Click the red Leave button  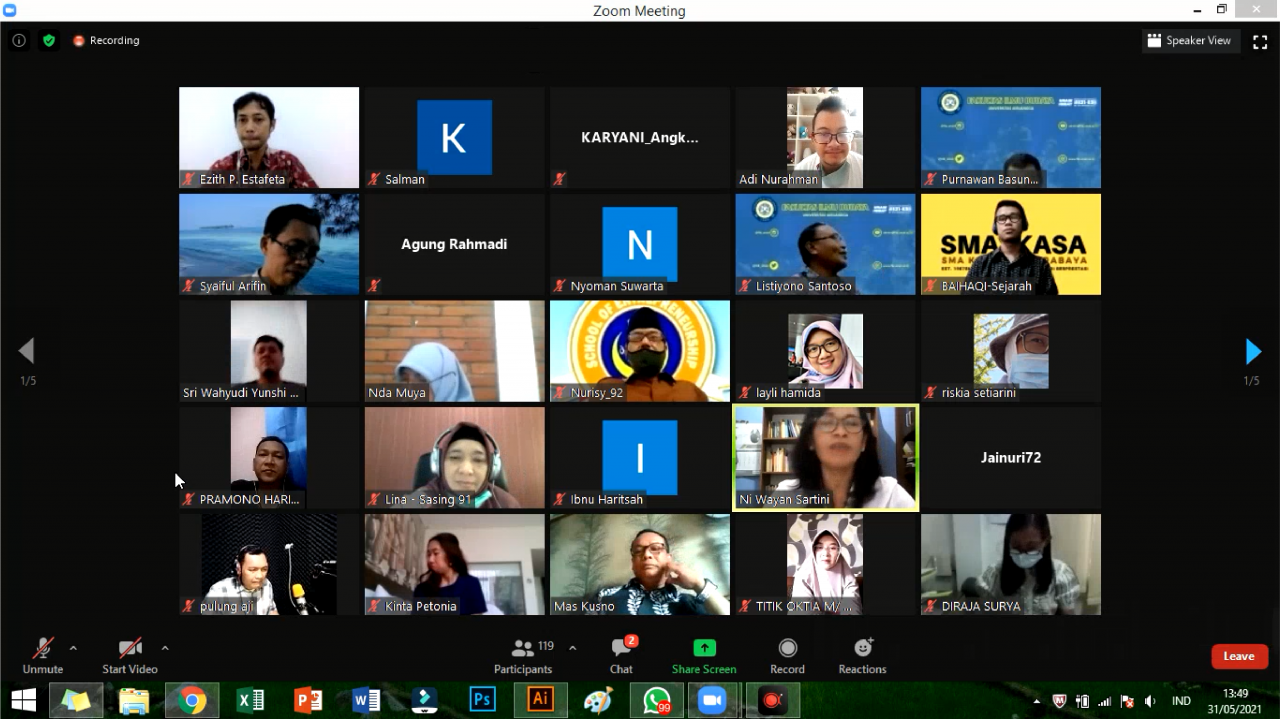[1239, 656]
